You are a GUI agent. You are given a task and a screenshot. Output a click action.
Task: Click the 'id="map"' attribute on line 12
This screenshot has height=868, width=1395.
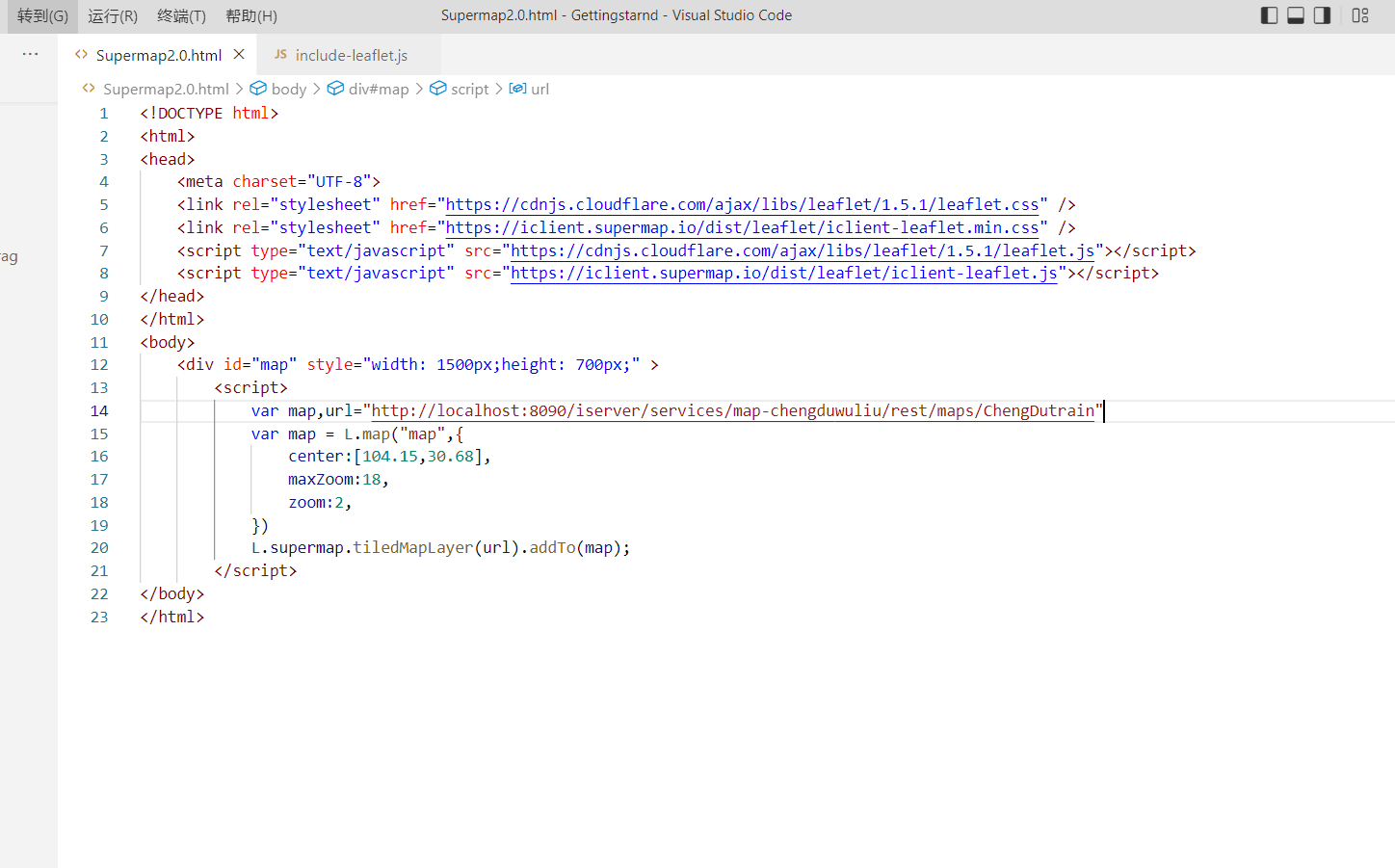tap(260, 364)
